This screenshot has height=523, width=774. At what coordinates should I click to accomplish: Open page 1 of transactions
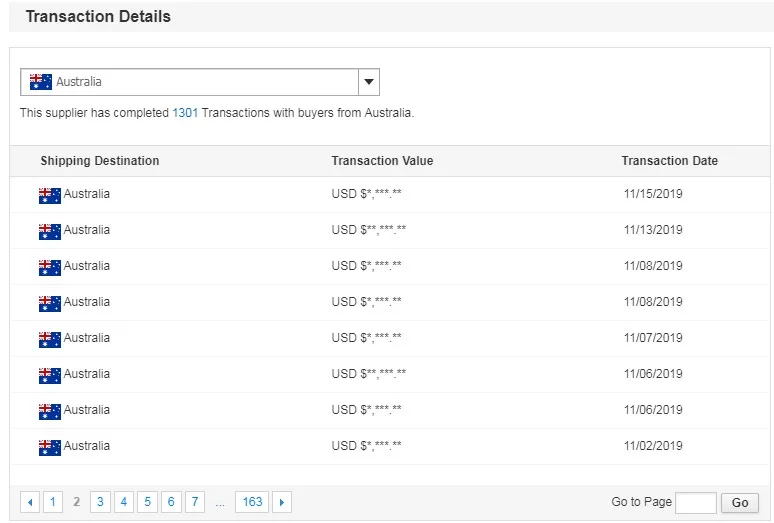52,502
